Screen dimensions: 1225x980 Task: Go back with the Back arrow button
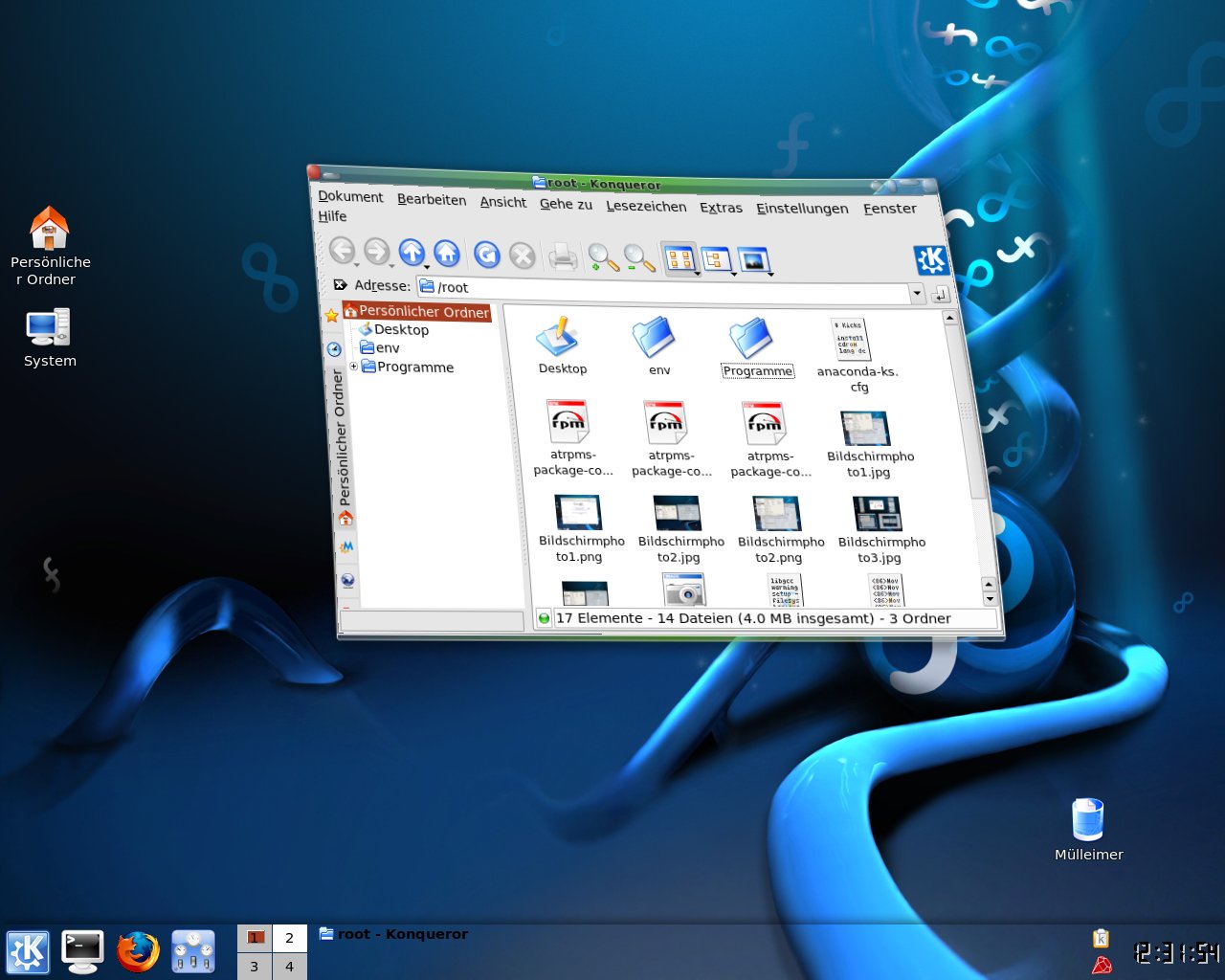tap(342, 251)
